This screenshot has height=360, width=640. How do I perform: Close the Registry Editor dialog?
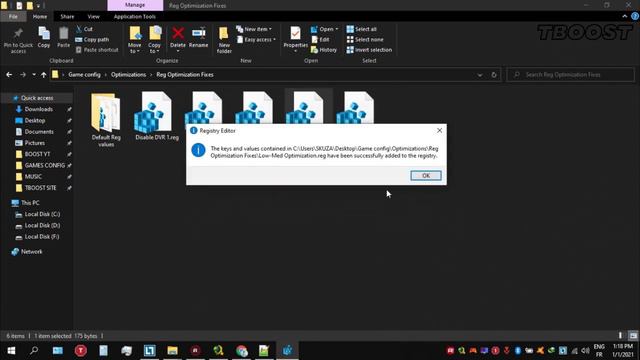coord(439,131)
